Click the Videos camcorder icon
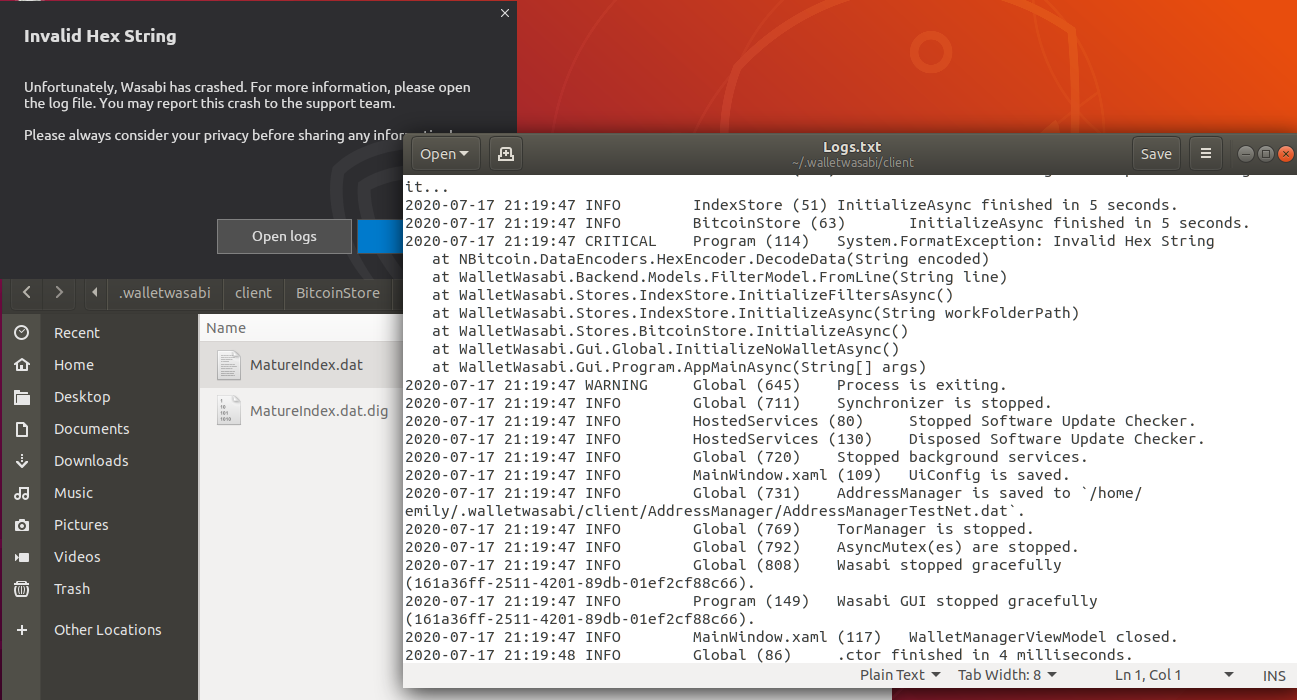This screenshot has height=700, width=1297. coord(22,557)
